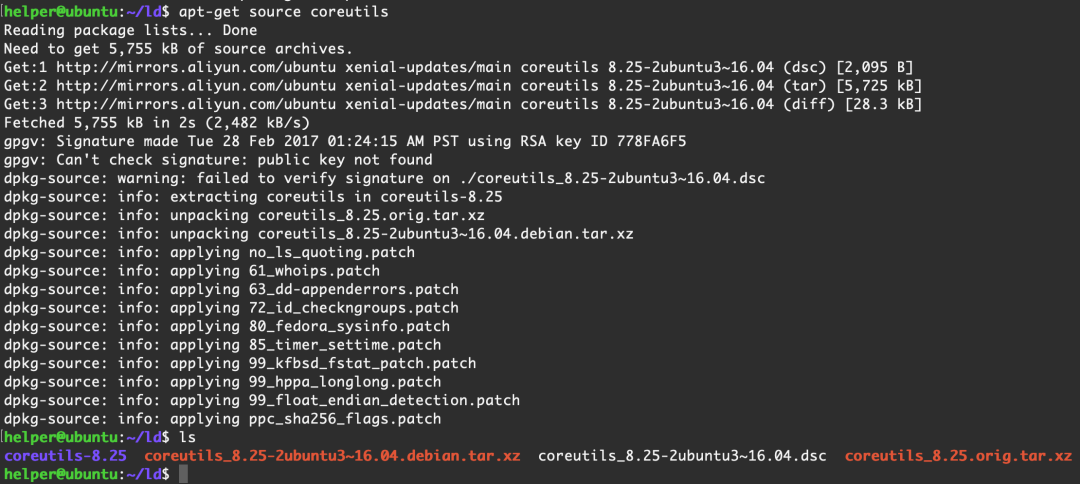Click the red coreutils_8.25.orig.tar.xz file in ls output
Viewport: 1080px width, 484px height.
pos(958,456)
